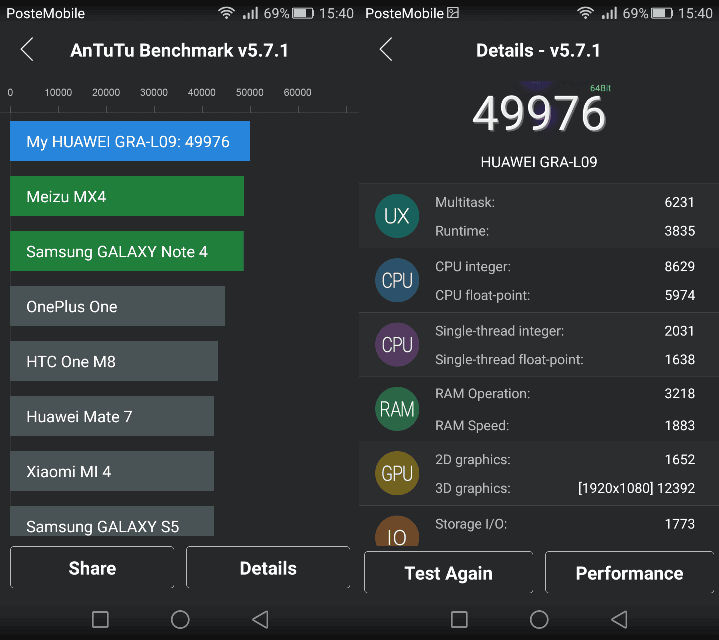This screenshot has width=719, height=640.
Task: Tap left screen recent apps square button
Action: [x=100, y=619]
